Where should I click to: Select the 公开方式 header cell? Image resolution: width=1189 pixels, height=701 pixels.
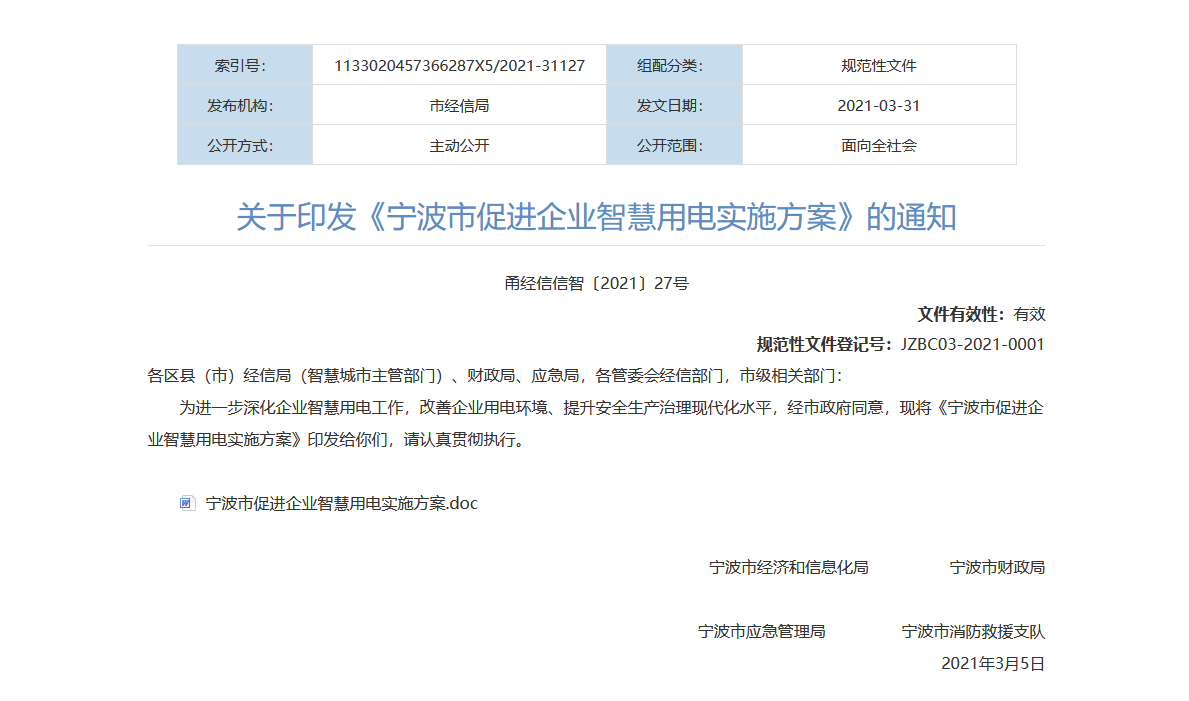tap(244, 144)
